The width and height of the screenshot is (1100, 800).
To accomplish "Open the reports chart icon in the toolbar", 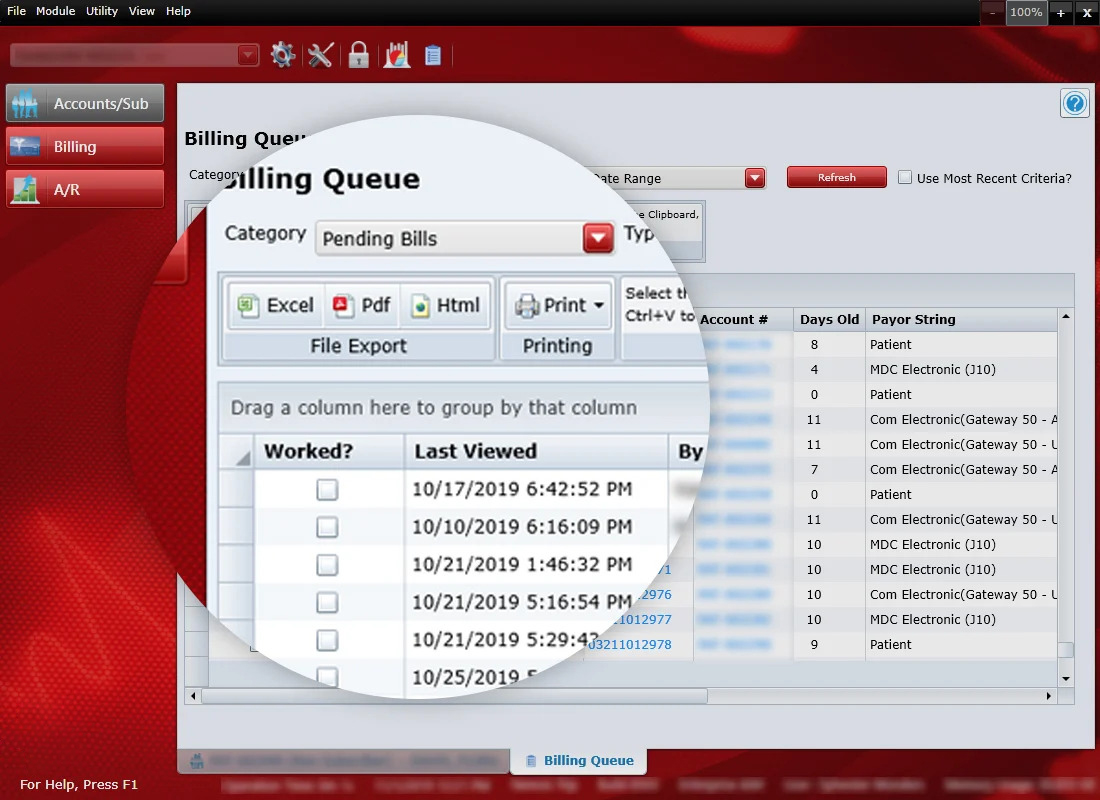I will [x=396, y=55].
